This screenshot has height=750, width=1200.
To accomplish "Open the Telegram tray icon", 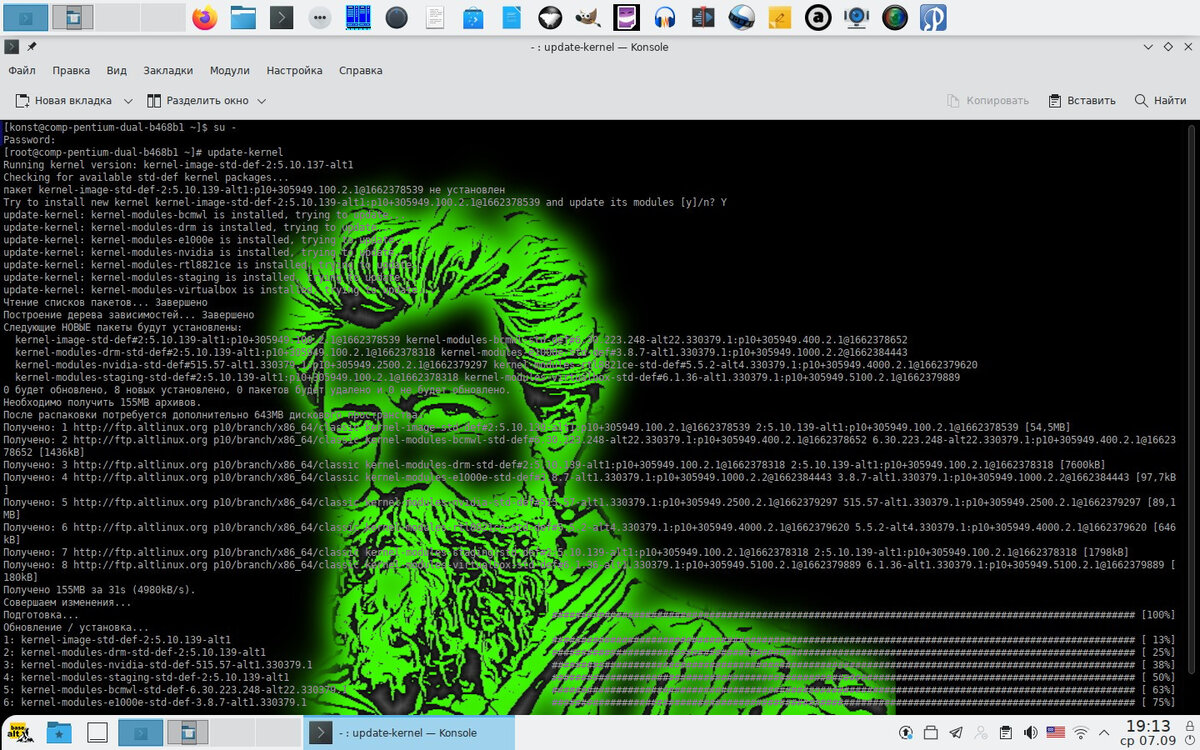I will (x=956, y=733).
